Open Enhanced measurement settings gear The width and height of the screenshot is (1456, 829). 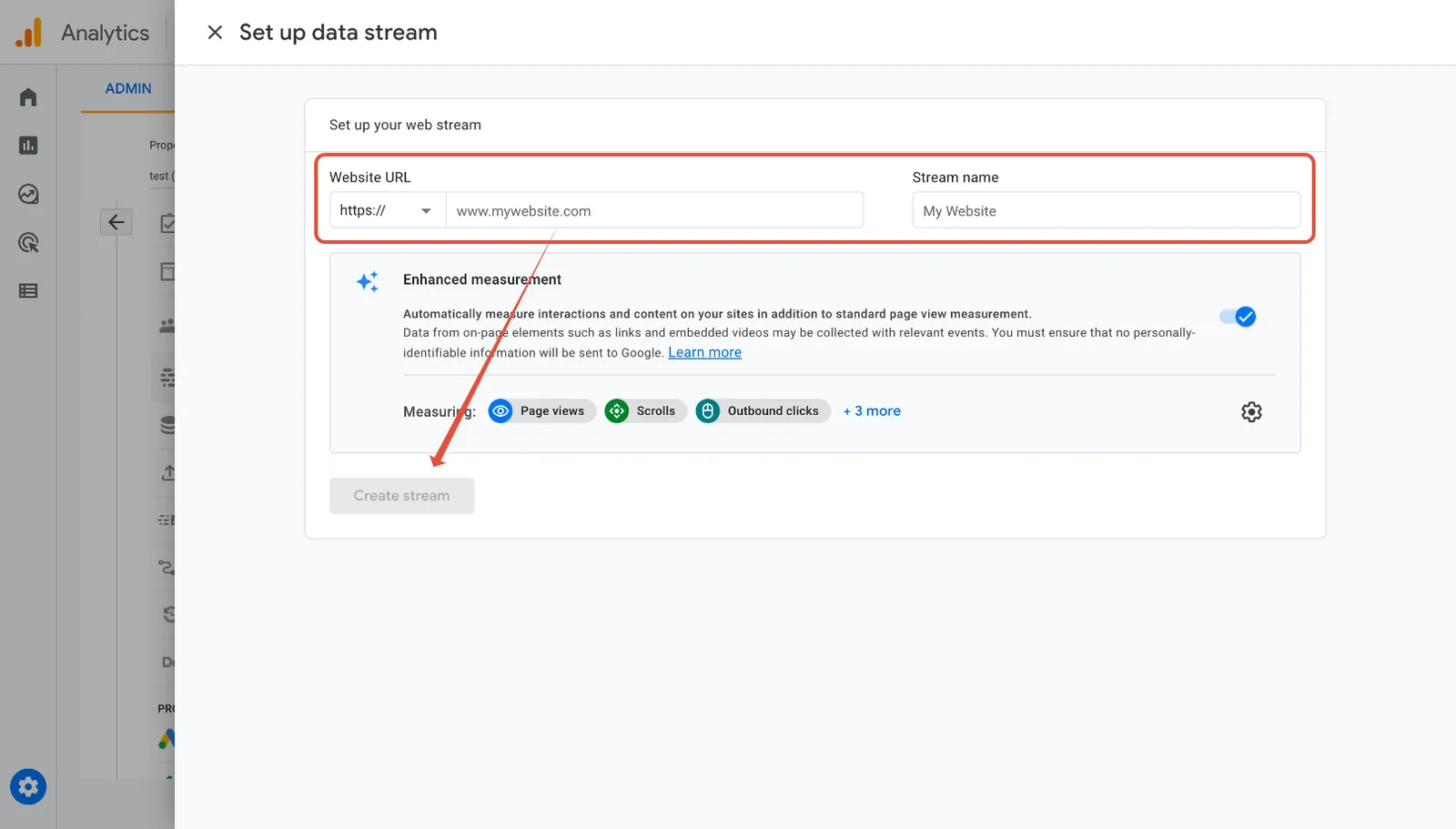pyautogui.click(x=1251, y=411)
